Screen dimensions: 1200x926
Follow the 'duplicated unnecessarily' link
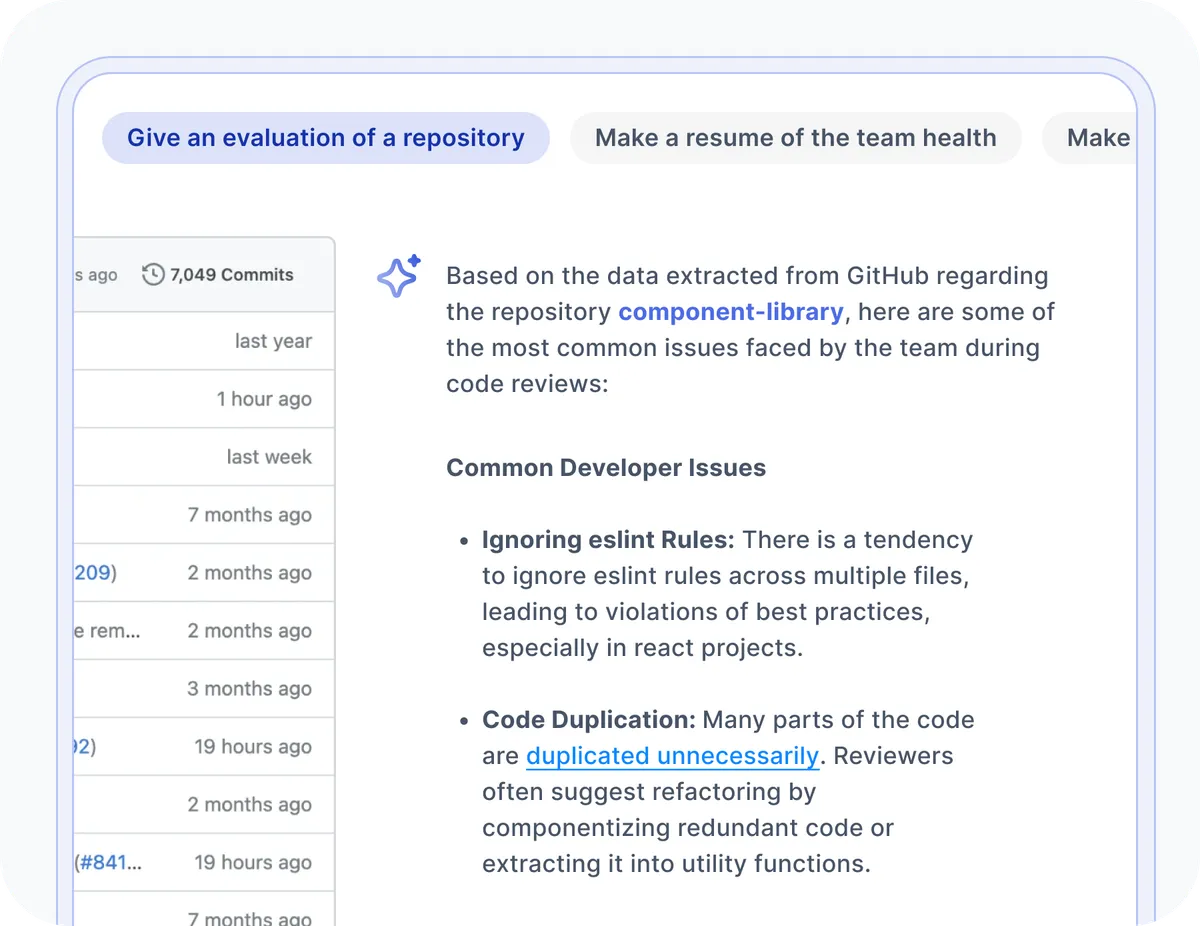[x=673, y=756]
